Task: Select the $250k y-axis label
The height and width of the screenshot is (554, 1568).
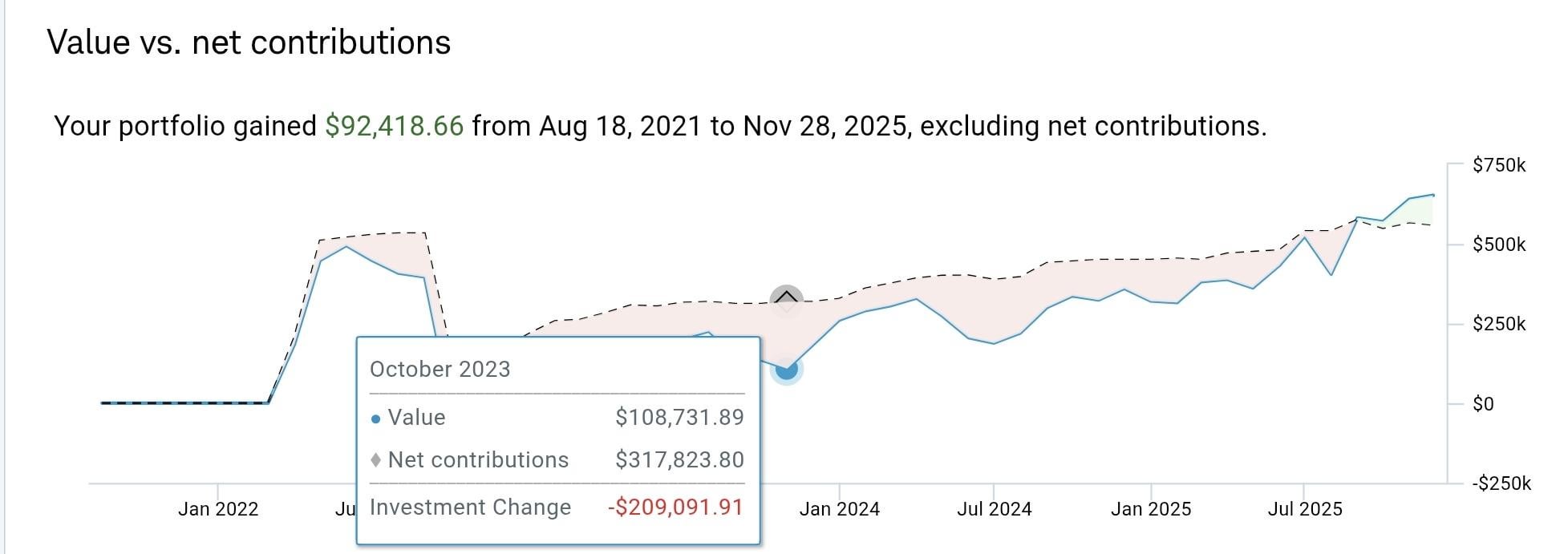Action: [1498, 324]
